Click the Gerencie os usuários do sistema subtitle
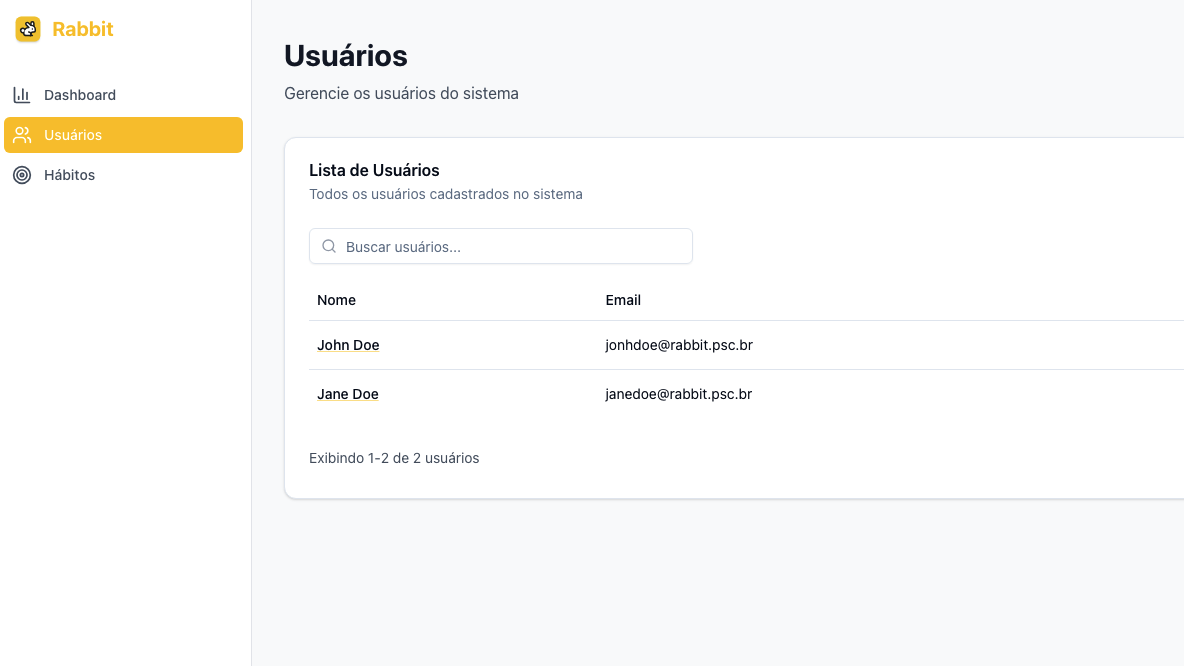This screenshot has height=666, width=1184. [401, 94]
